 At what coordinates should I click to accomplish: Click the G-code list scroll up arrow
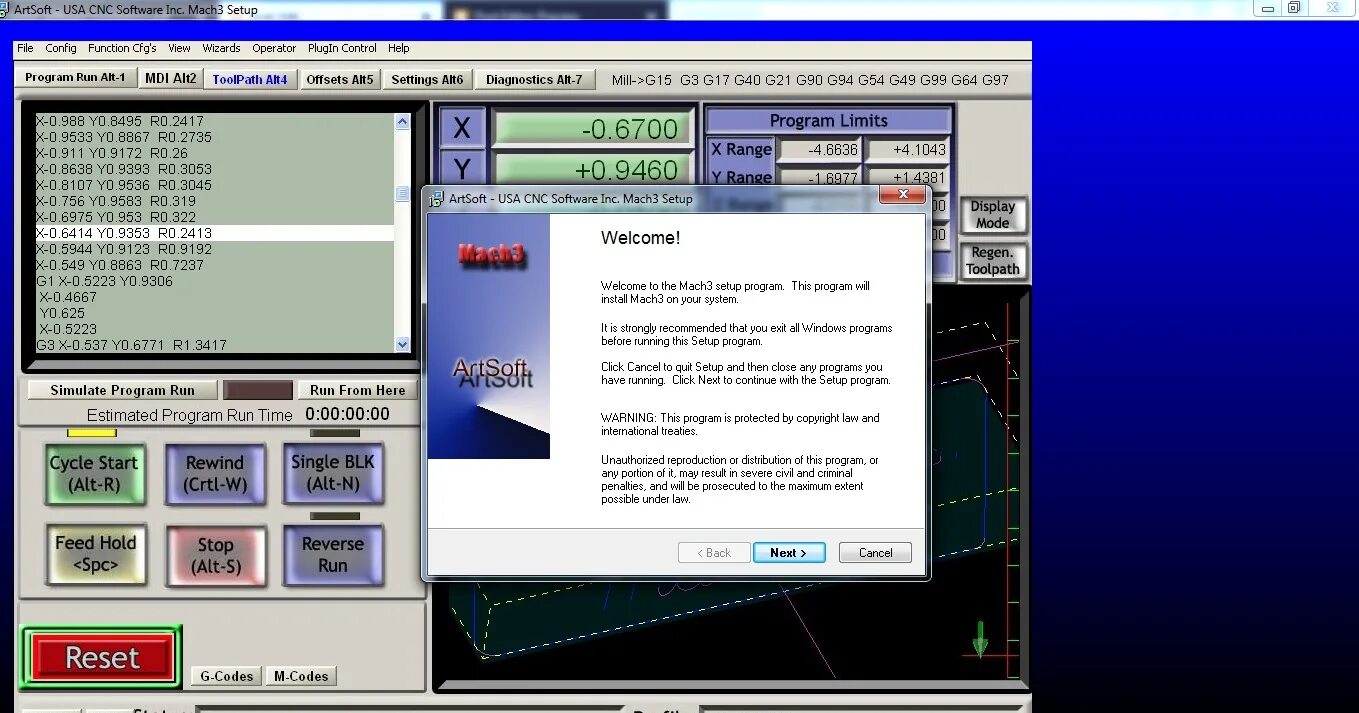402,122
